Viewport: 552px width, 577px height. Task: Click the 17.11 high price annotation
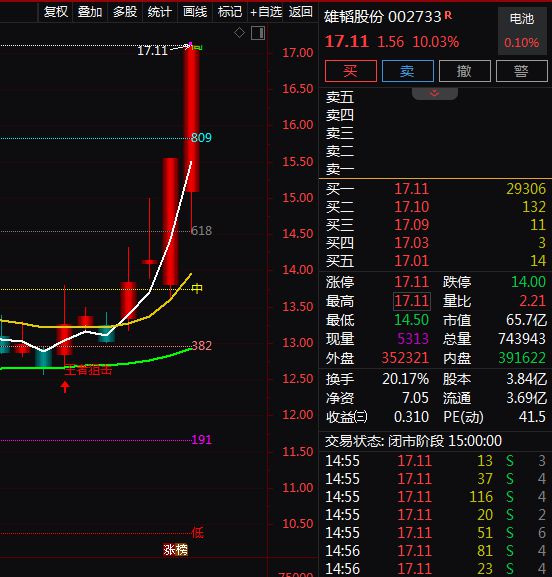(x=153, y=50)
